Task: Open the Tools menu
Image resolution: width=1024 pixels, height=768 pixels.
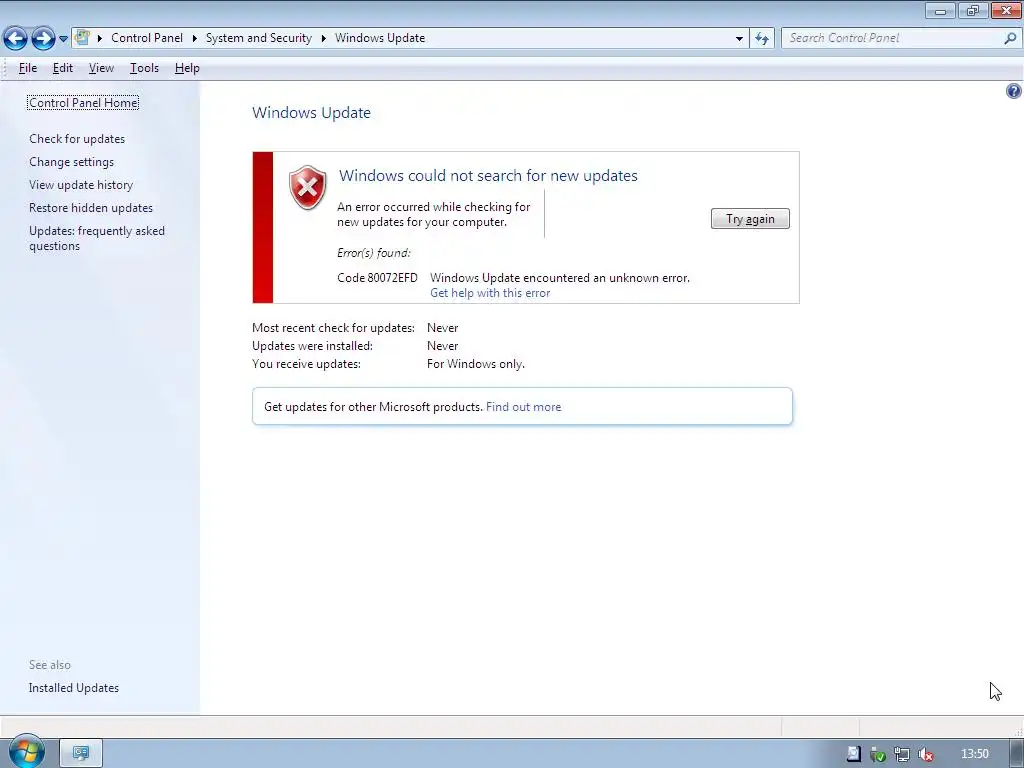Action: pos(144,68)
